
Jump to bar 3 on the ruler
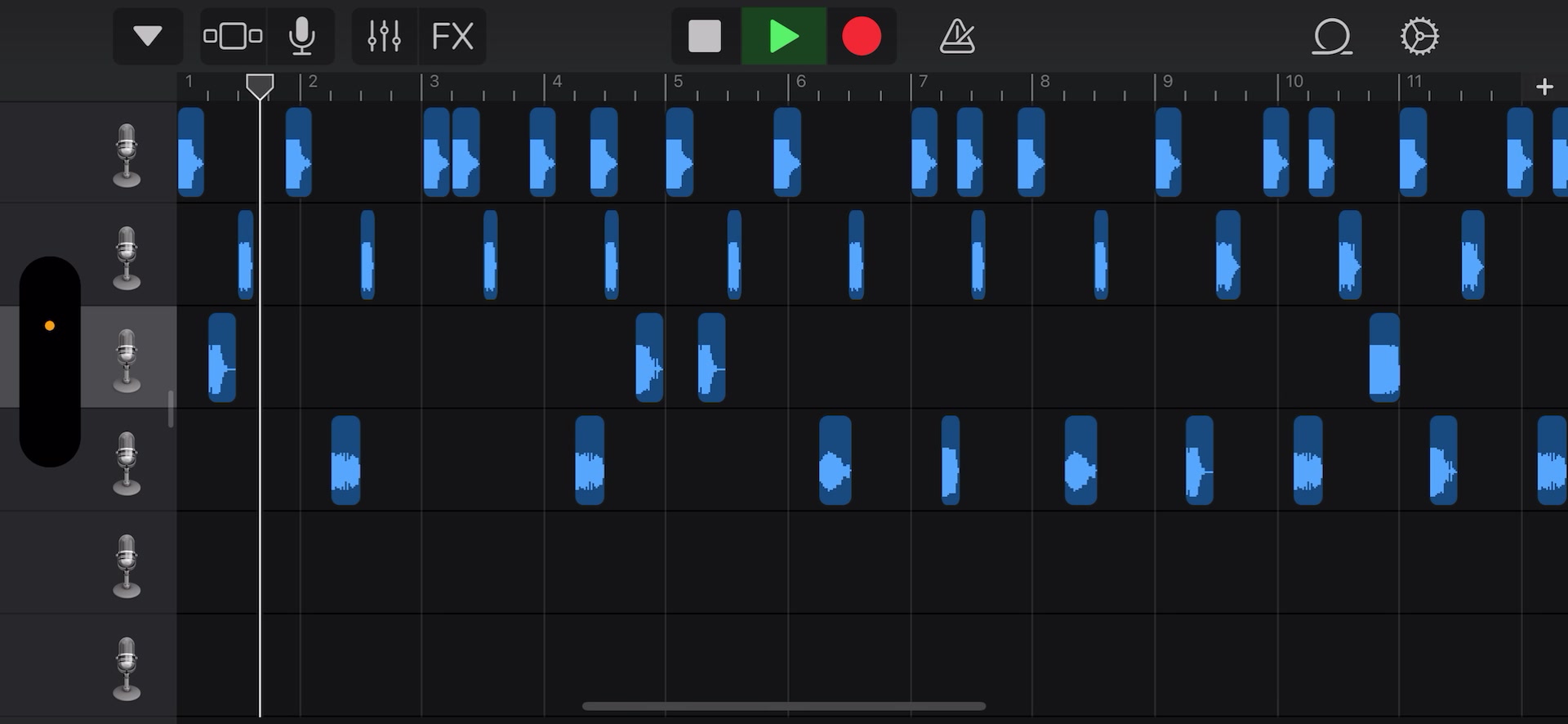[434, 82]
